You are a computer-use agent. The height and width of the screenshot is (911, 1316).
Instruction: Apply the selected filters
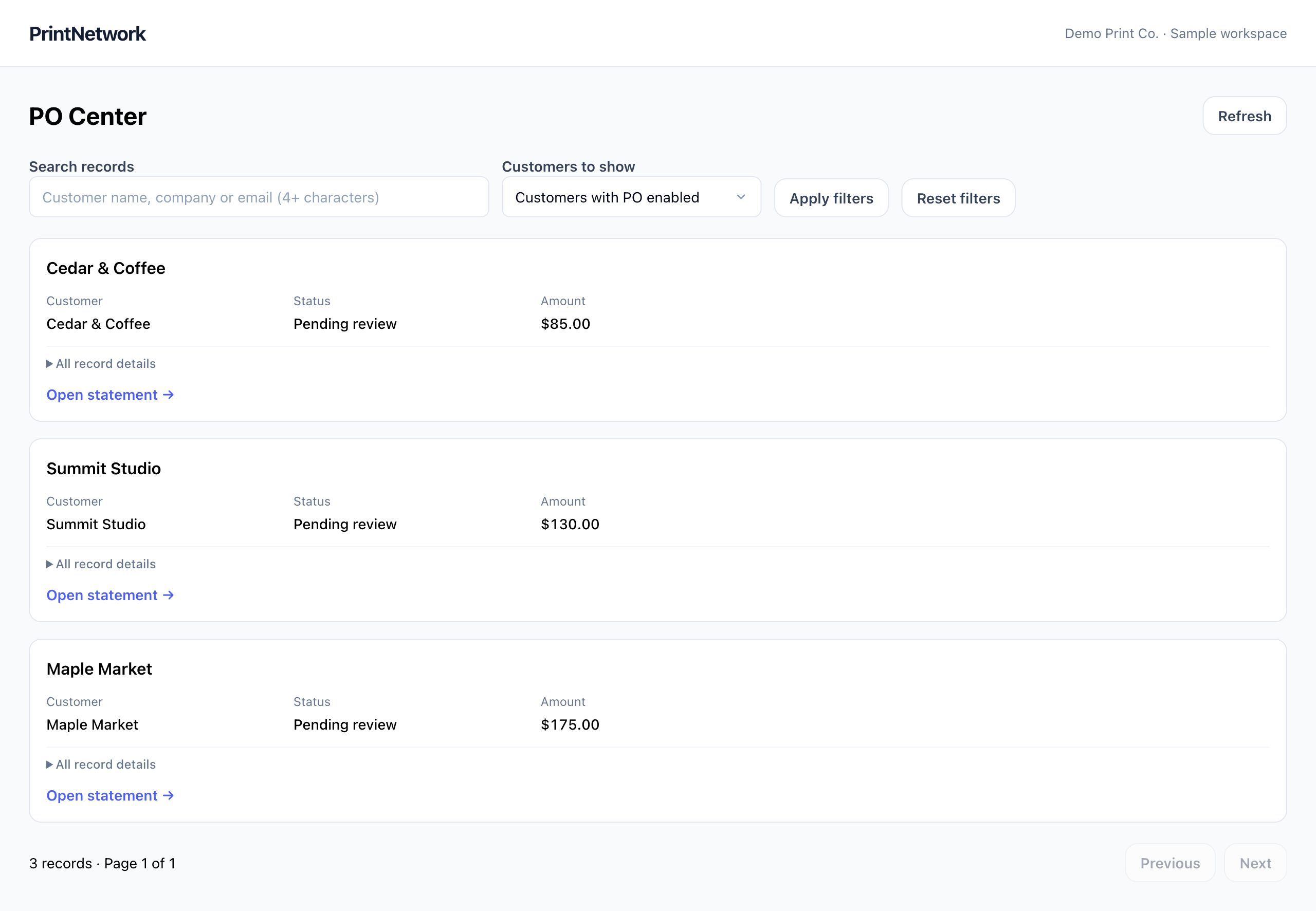(831, 198)
